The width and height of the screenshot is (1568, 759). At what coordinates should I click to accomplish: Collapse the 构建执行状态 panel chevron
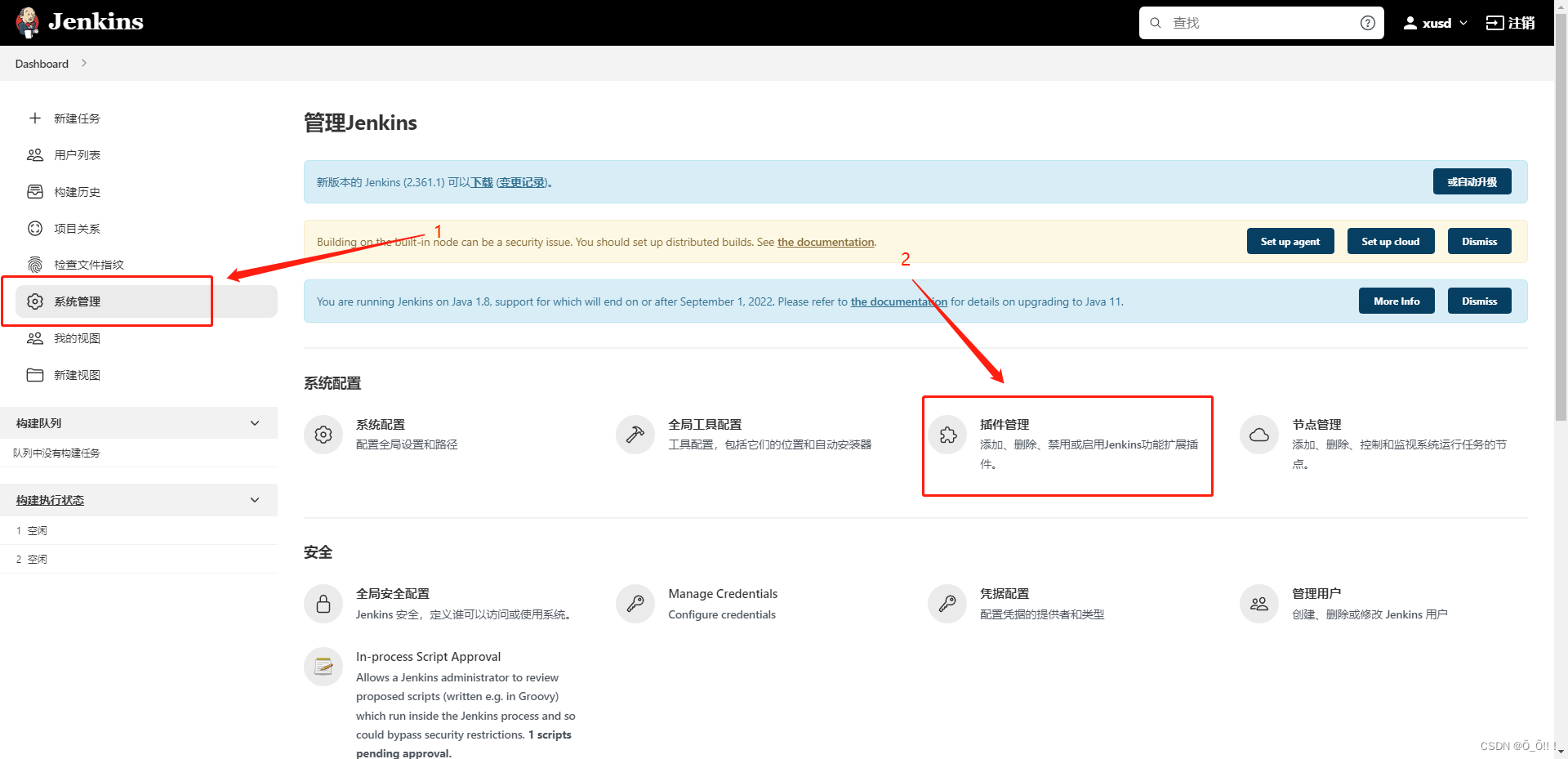click(255, 500)
